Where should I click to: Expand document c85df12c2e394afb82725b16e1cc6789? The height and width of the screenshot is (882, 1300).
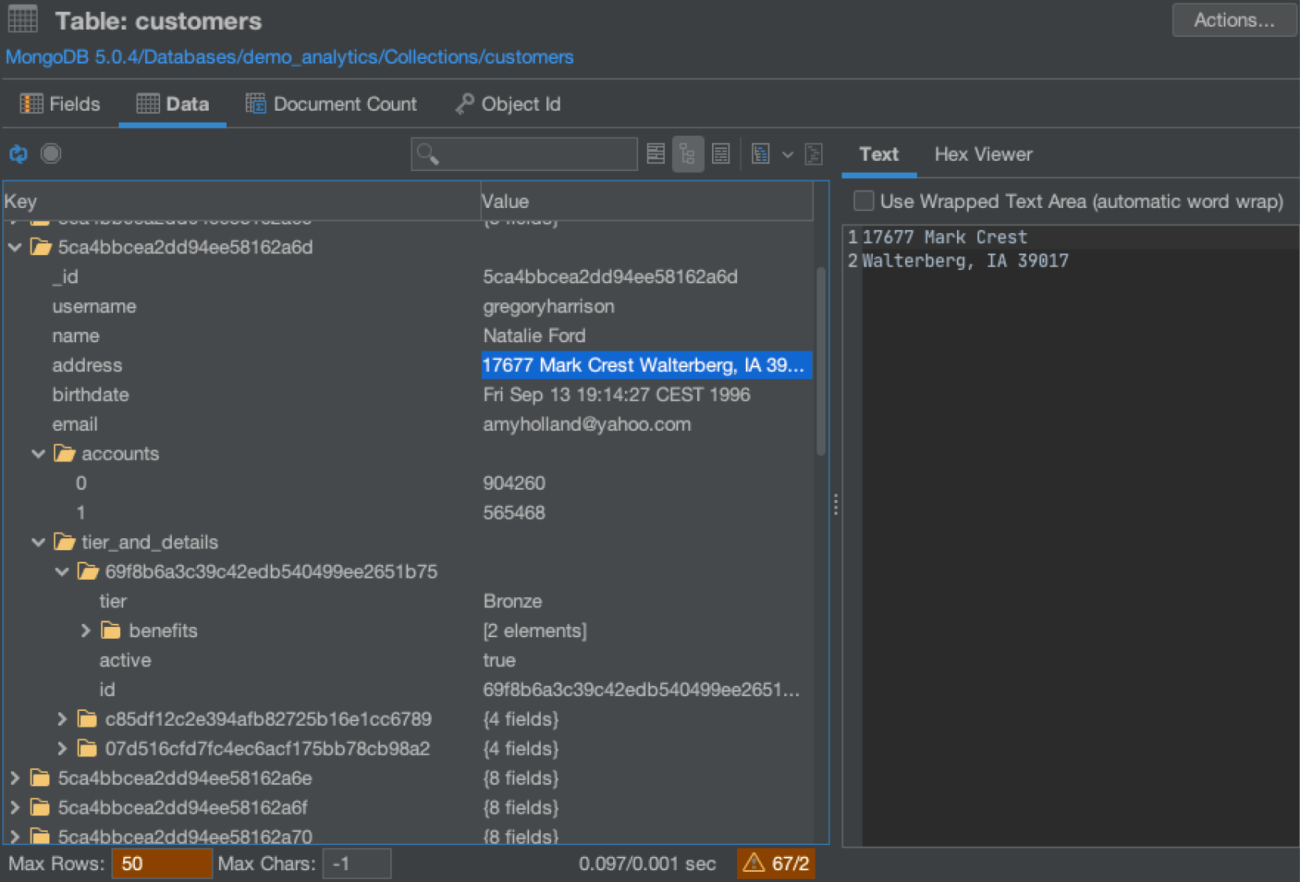coord(60,718)
